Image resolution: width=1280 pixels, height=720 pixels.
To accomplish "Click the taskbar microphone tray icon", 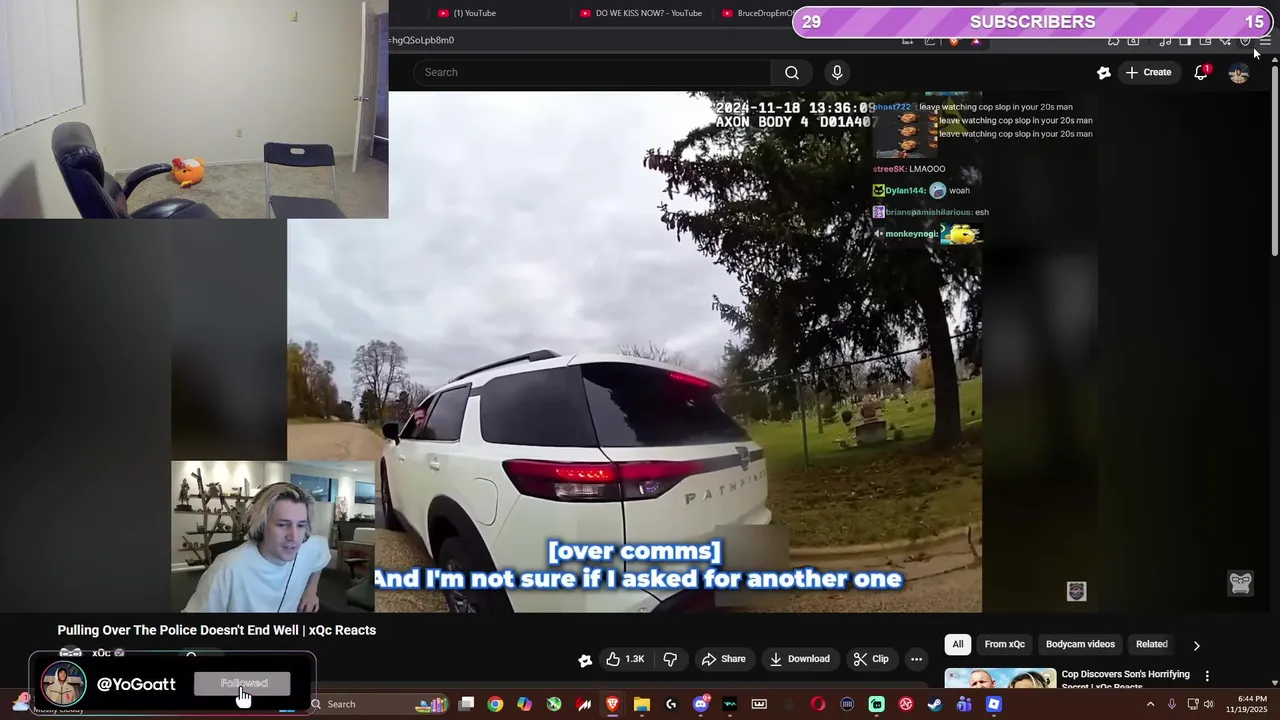I will pyautogui.click(x=1172, y=704).
